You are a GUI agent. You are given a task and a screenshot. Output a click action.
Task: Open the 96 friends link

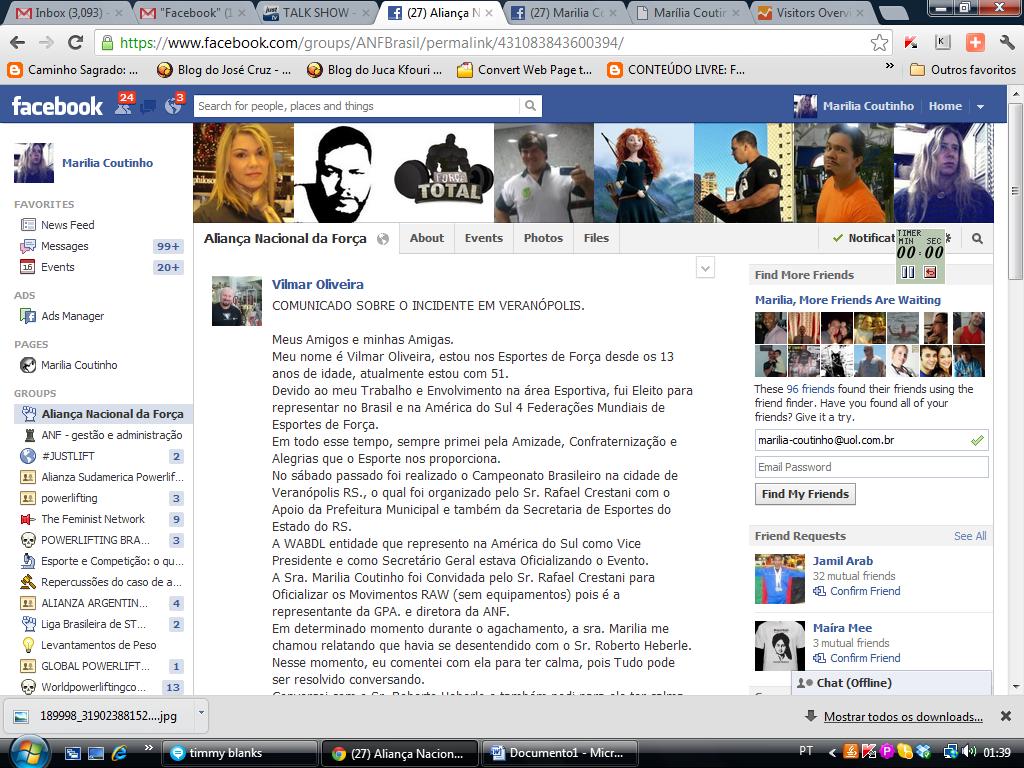[810, 389]
